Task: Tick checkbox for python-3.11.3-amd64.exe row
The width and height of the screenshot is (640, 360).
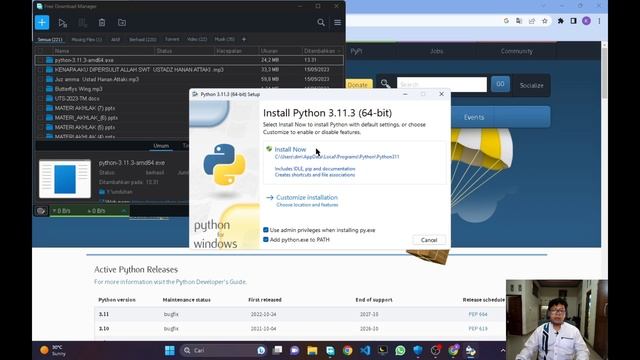Action: [x=40, y=60]
